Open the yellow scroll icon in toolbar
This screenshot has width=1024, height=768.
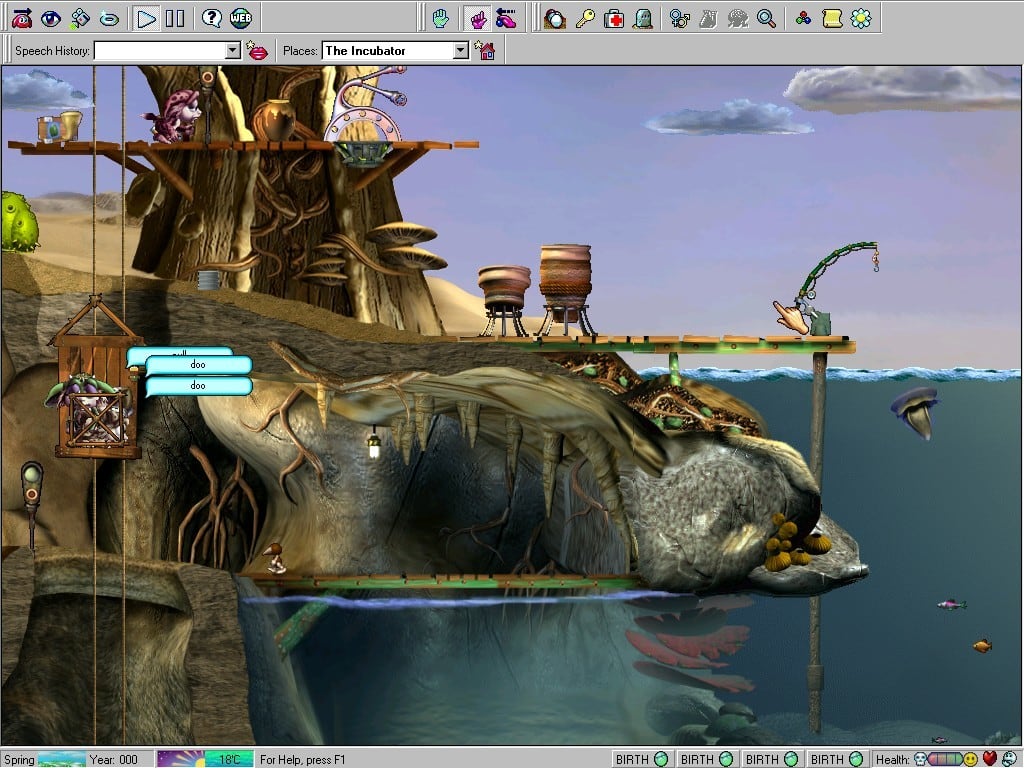coord(831,17)
